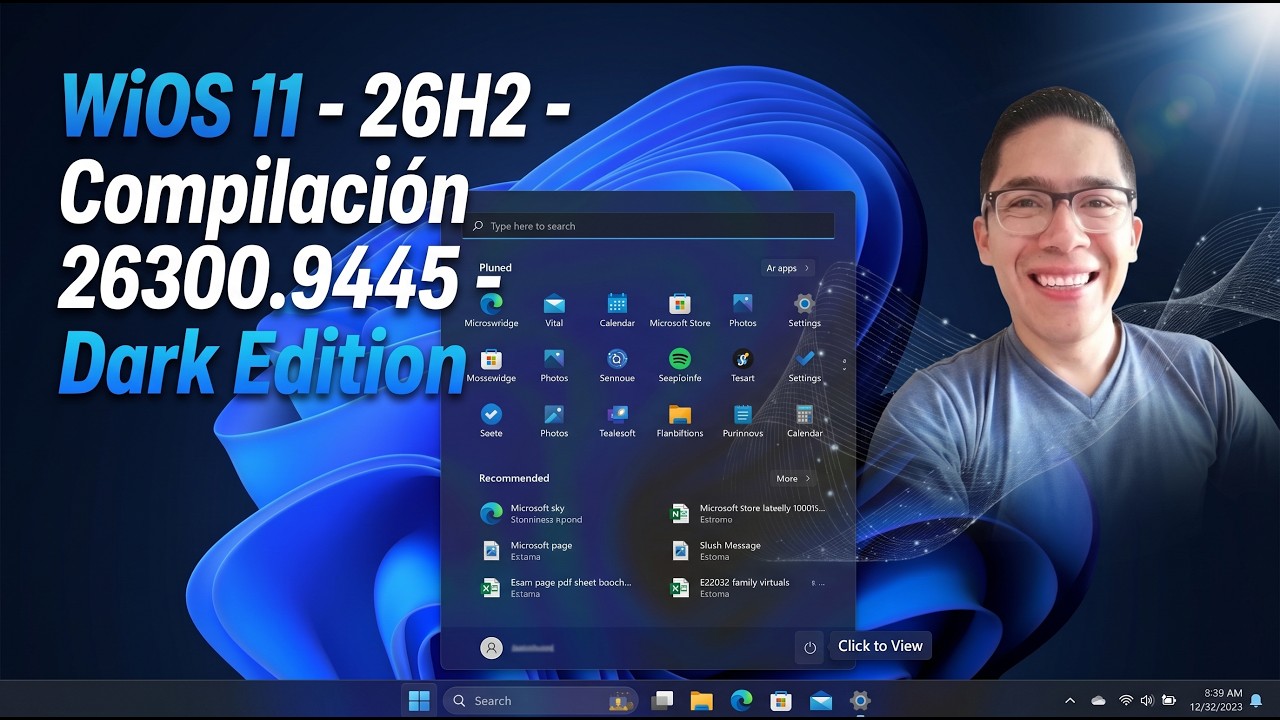Image resolution: width=1280 pixels, height=720 pixels.
Task: Expand More recommended items
Action: 793,478
